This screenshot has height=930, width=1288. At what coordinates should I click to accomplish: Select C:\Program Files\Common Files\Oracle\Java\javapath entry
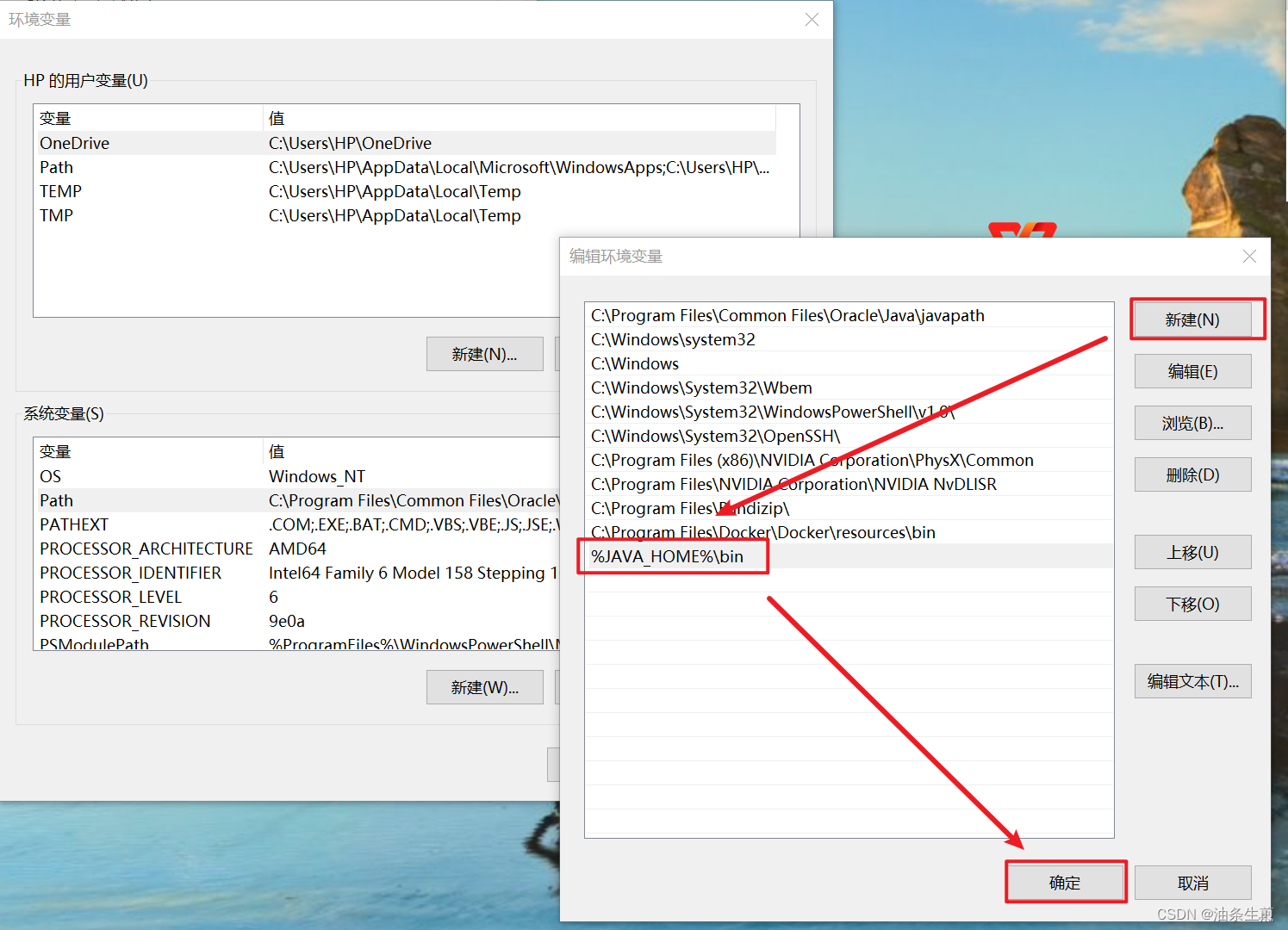pos(849,315)
